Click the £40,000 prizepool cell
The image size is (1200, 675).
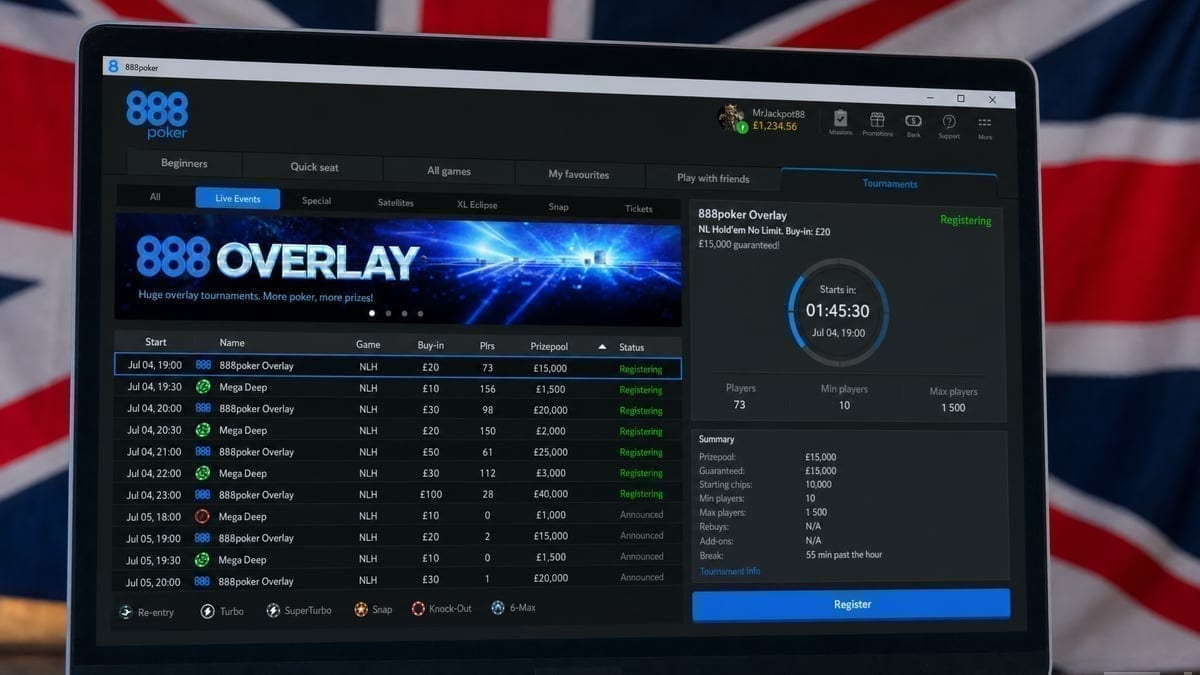click(550, 494)
